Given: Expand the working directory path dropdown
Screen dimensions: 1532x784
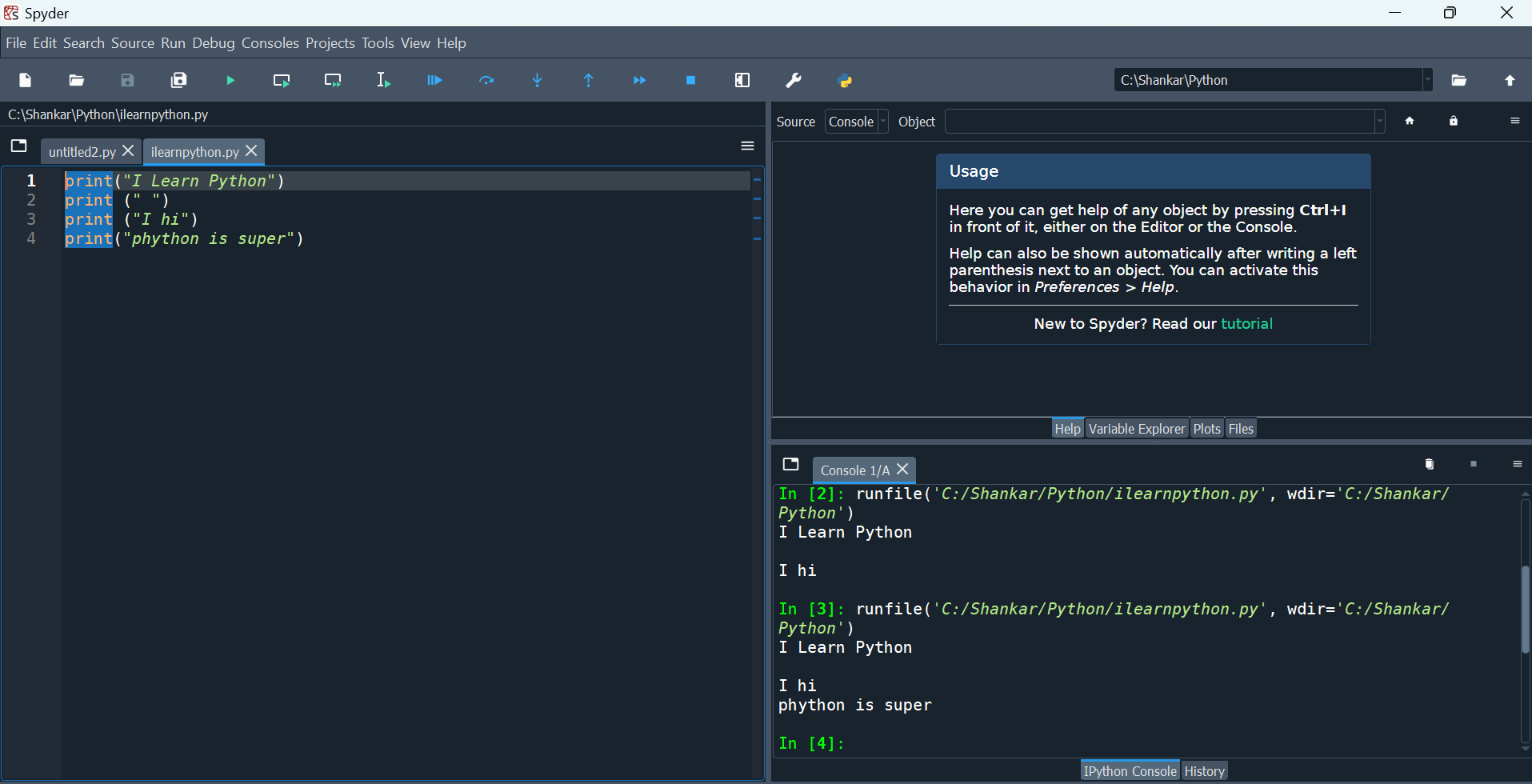Looking at the screenshot, I should [x=1427, y=80].
